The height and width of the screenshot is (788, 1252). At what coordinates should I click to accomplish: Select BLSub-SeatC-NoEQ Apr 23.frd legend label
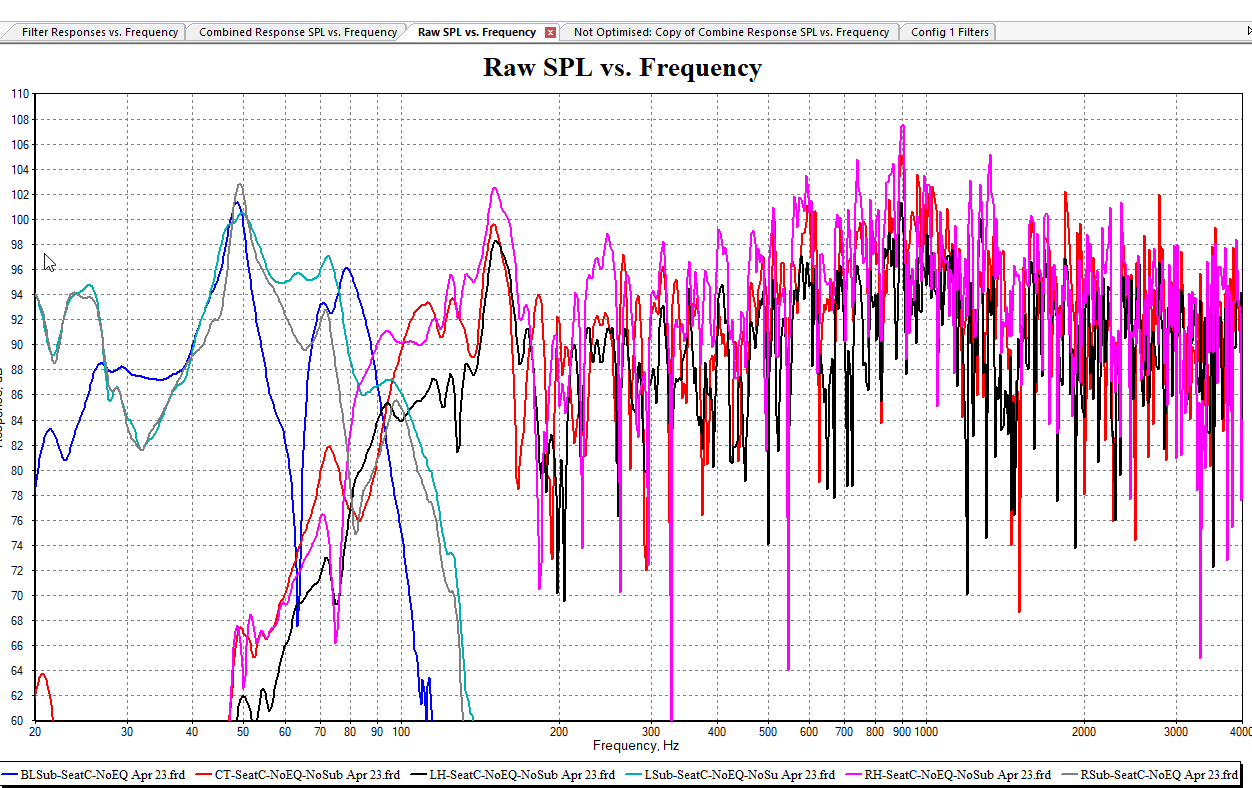coord(102,775)
